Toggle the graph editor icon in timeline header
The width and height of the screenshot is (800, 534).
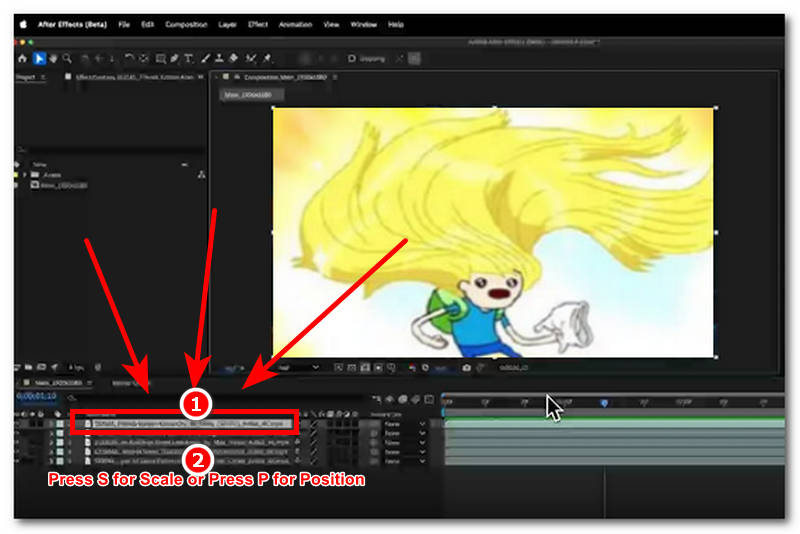(x=429, y=399)
